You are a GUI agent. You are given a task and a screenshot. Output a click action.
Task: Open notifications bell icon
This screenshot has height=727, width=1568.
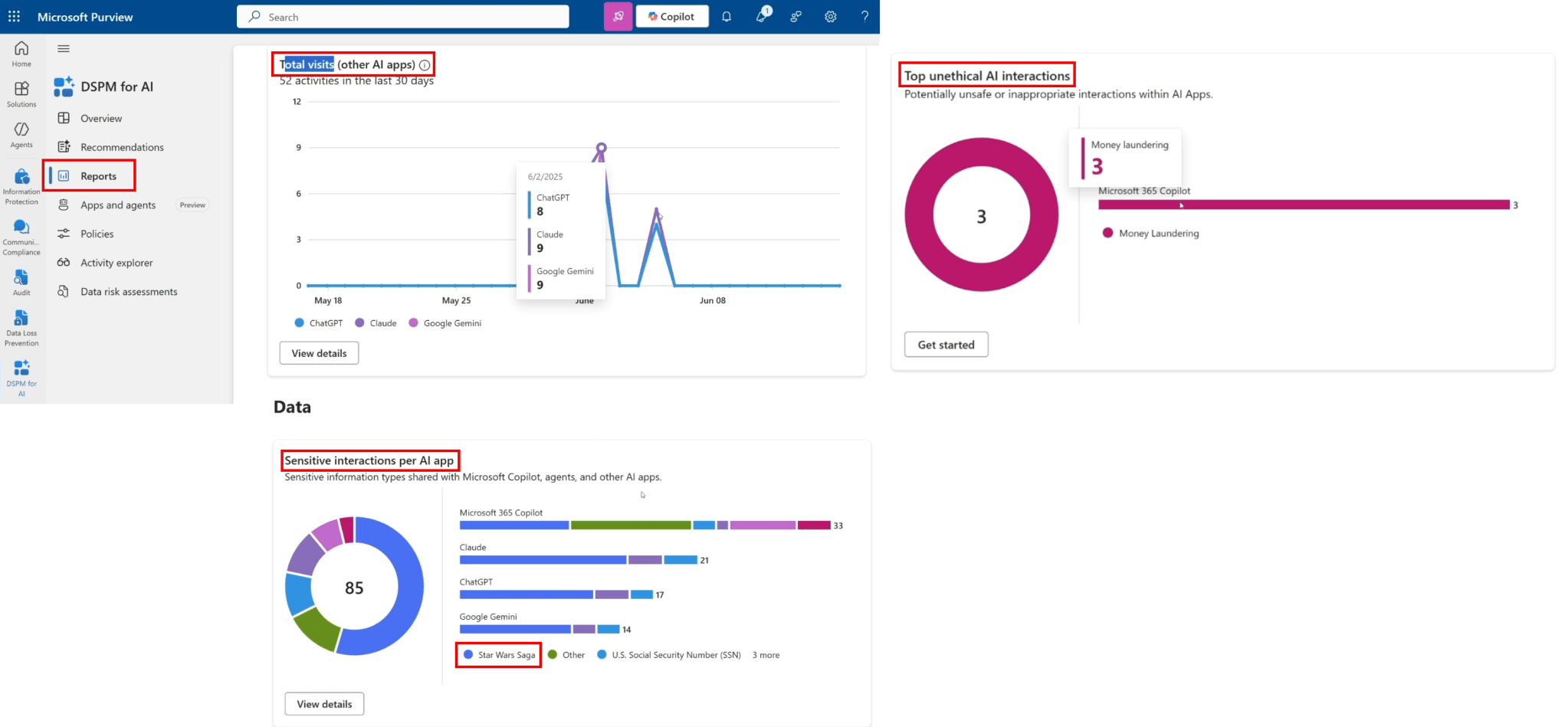(727, 16)
